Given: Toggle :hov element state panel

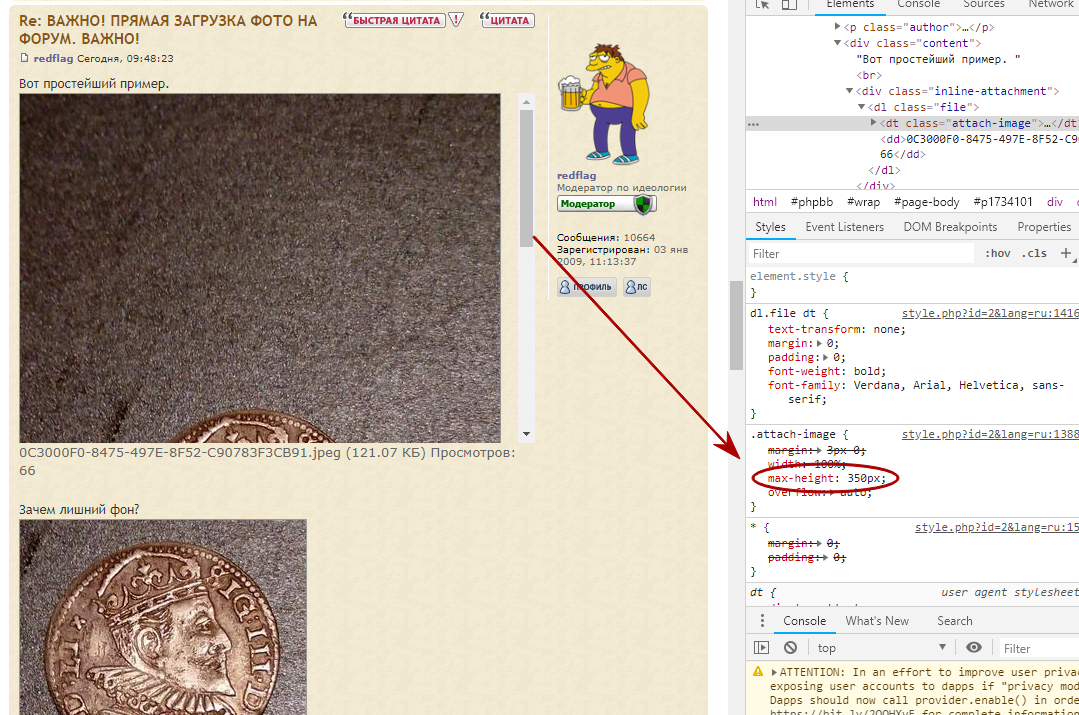Looking at the screenshot, I should point(997,253).
